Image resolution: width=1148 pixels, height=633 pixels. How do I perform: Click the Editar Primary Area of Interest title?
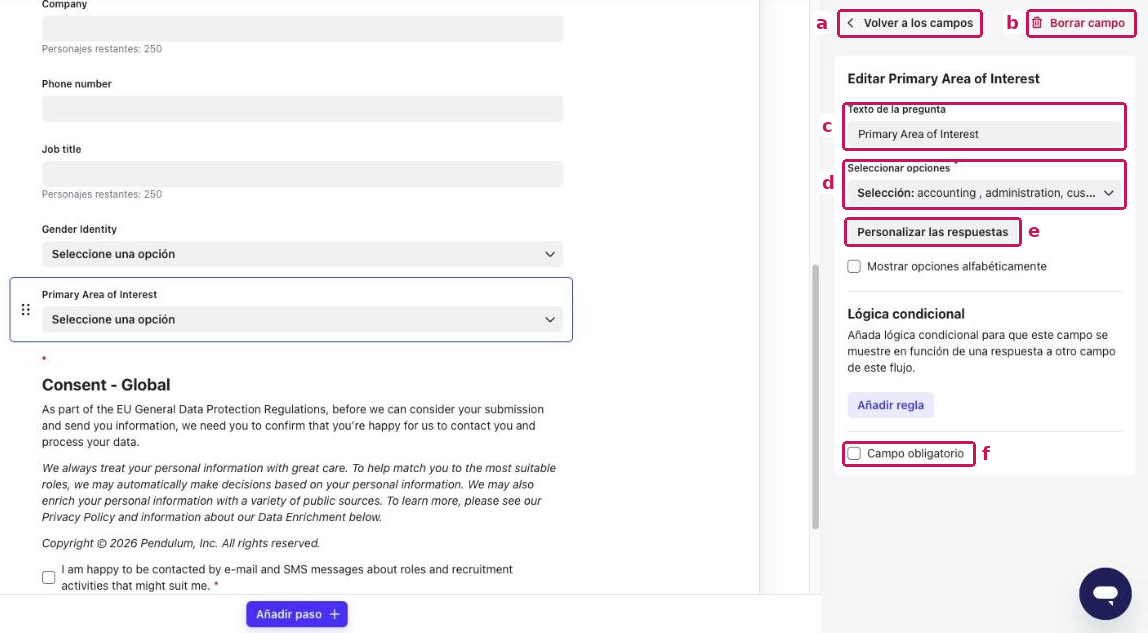943,79
